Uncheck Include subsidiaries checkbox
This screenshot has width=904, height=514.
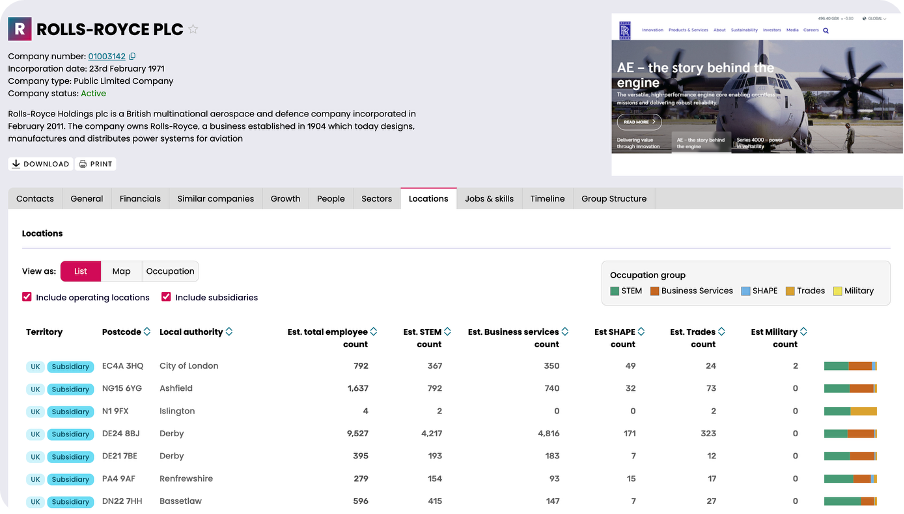click(166, 297)
